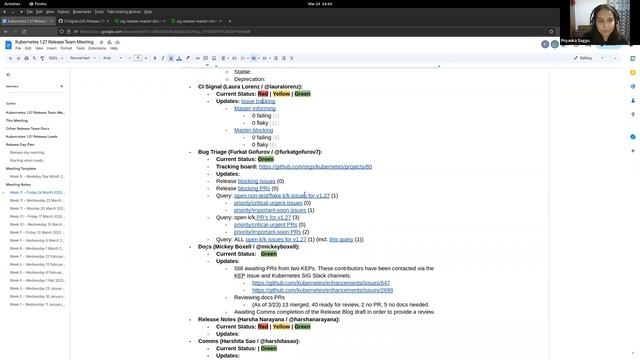Open the Bug Triage tracking board URL
640x360 pixels.
tap(315, 167)
